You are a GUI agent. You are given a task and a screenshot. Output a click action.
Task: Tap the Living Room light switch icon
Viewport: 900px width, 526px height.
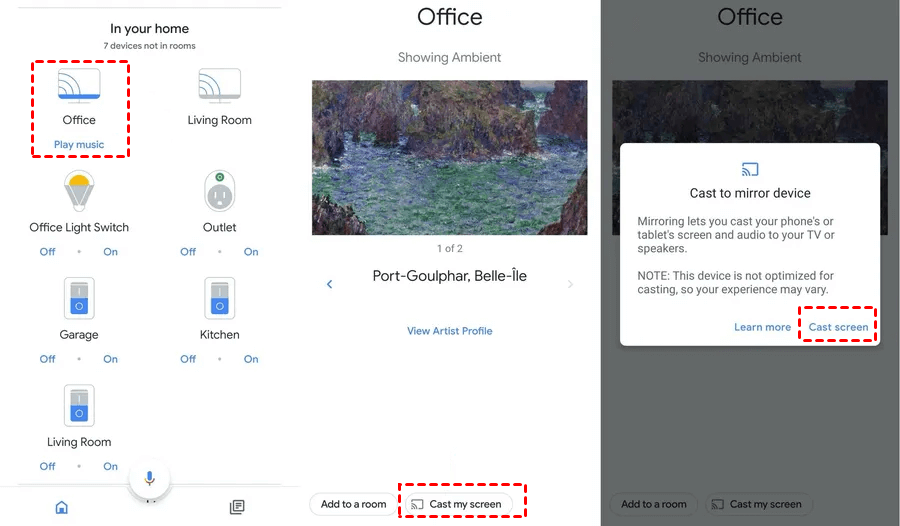pyautogui.click(x=79, y=406)
